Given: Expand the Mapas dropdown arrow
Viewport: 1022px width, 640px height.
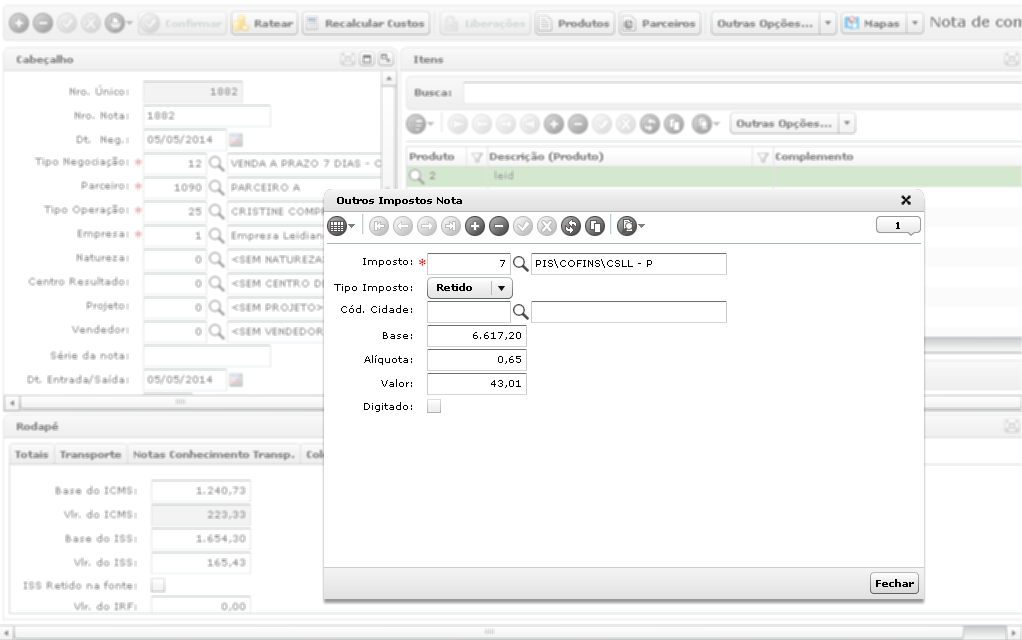Looking at the screenshot, I should point(915,23).
